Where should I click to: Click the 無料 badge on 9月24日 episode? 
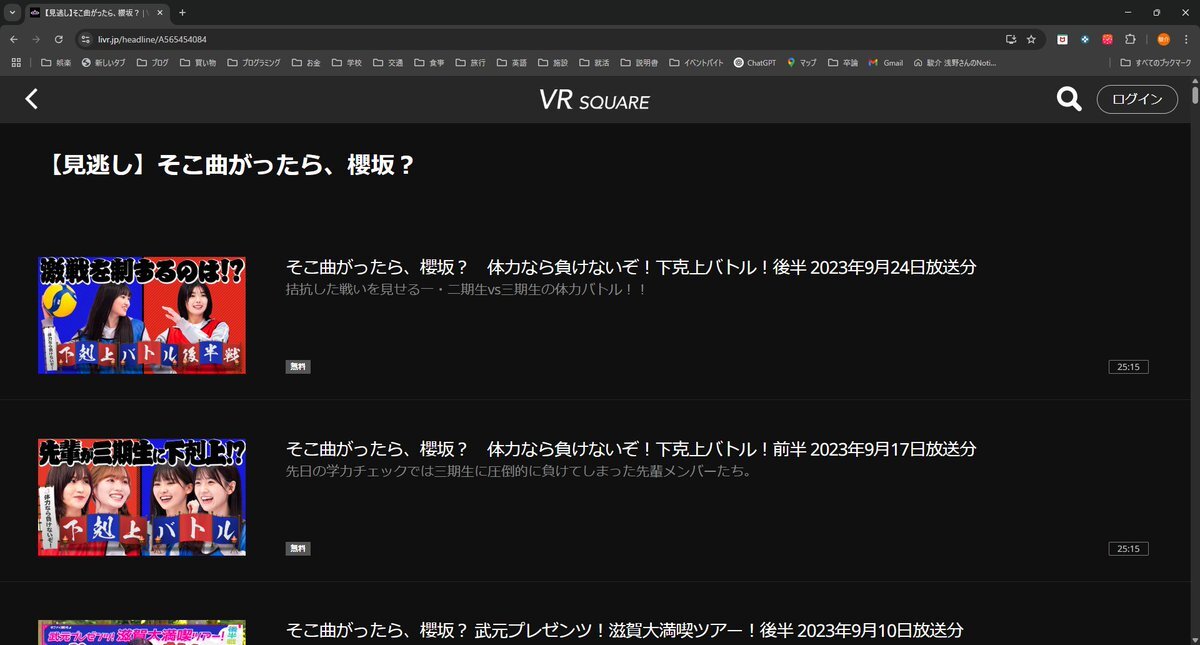(x=298, y=367)
